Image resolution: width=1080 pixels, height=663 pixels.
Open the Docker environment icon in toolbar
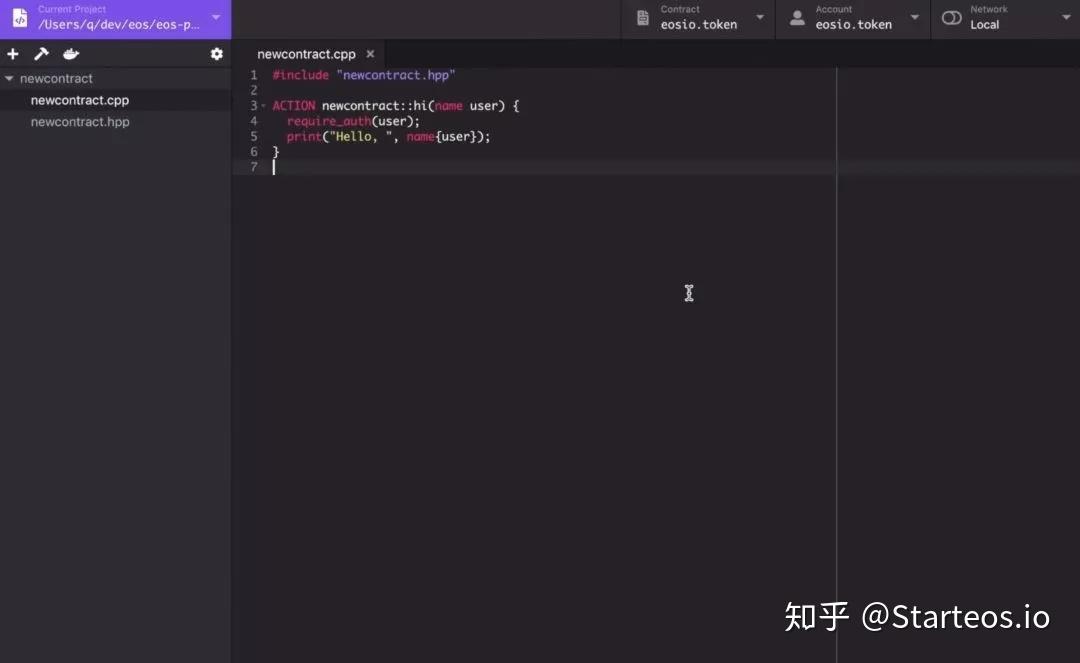point(70,54)
